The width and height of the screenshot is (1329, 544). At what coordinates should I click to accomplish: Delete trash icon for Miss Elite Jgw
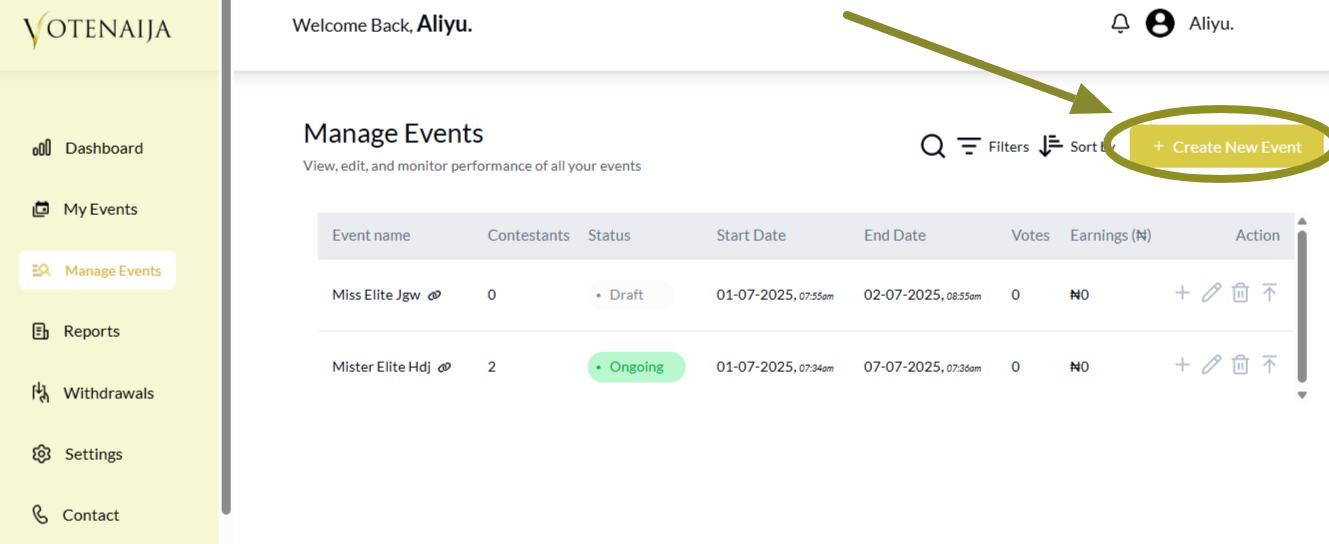[1240, 293]
